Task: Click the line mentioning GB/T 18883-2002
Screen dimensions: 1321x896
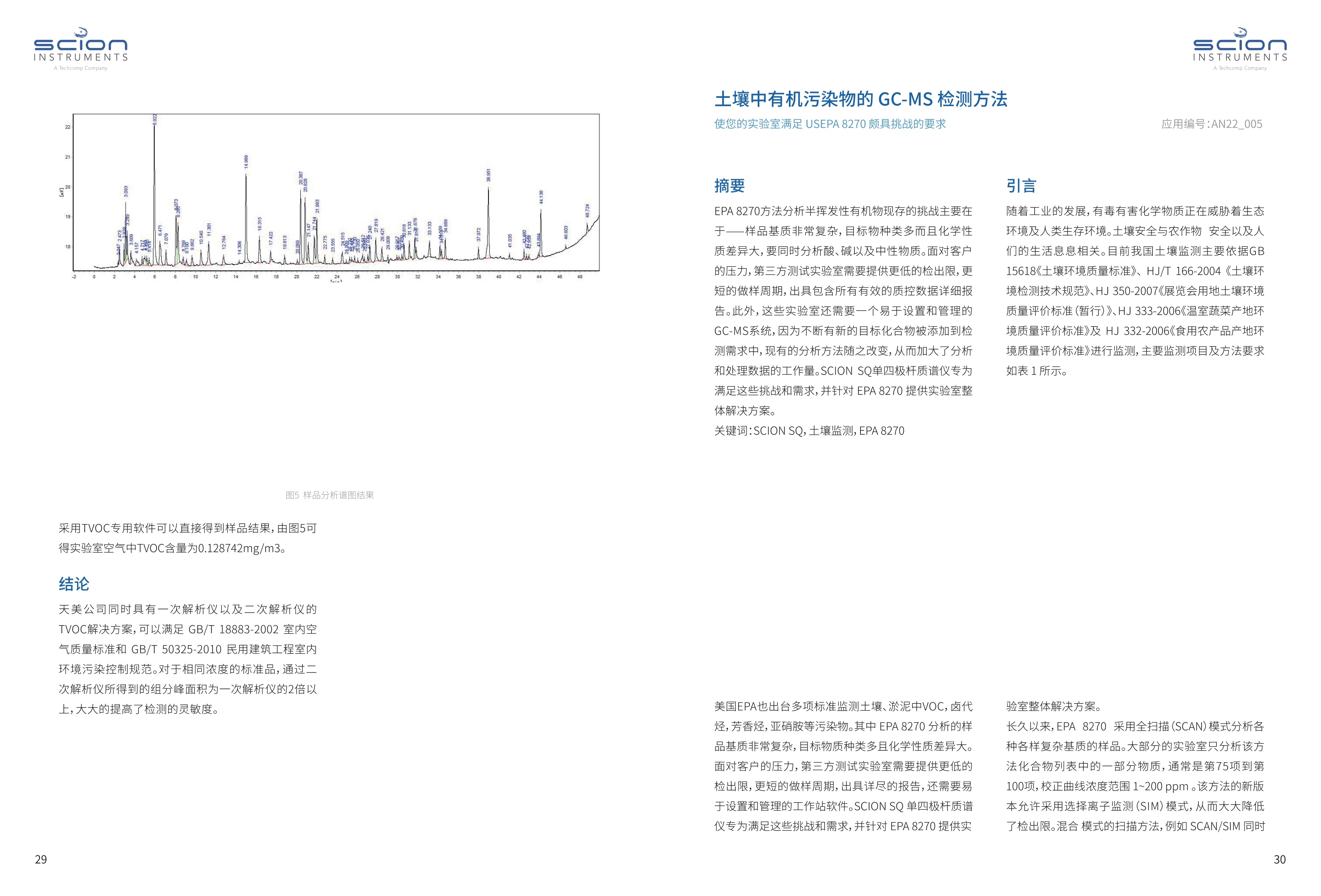Action: [x=188, y=629]
